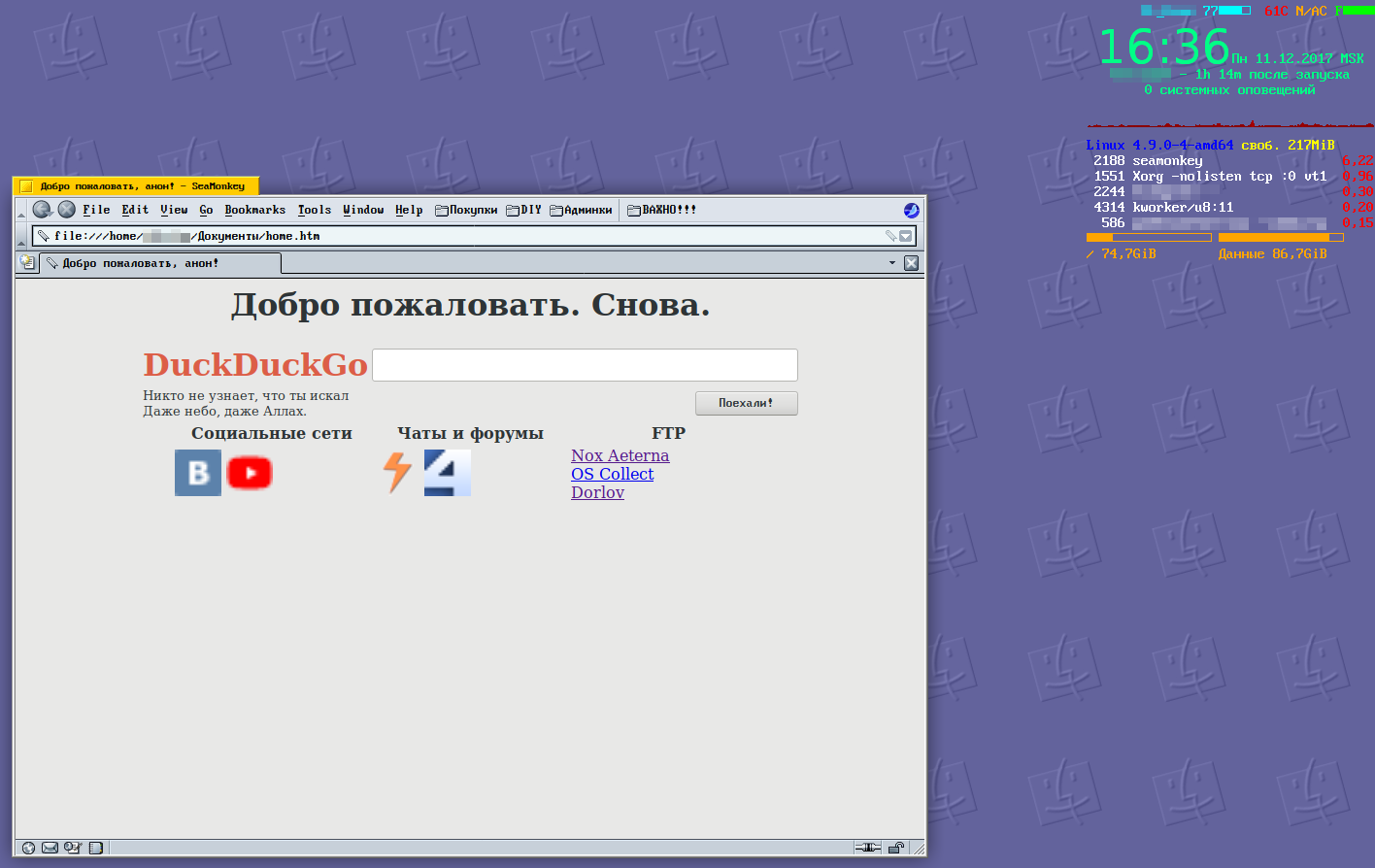Open the File menu

(96, 210)
